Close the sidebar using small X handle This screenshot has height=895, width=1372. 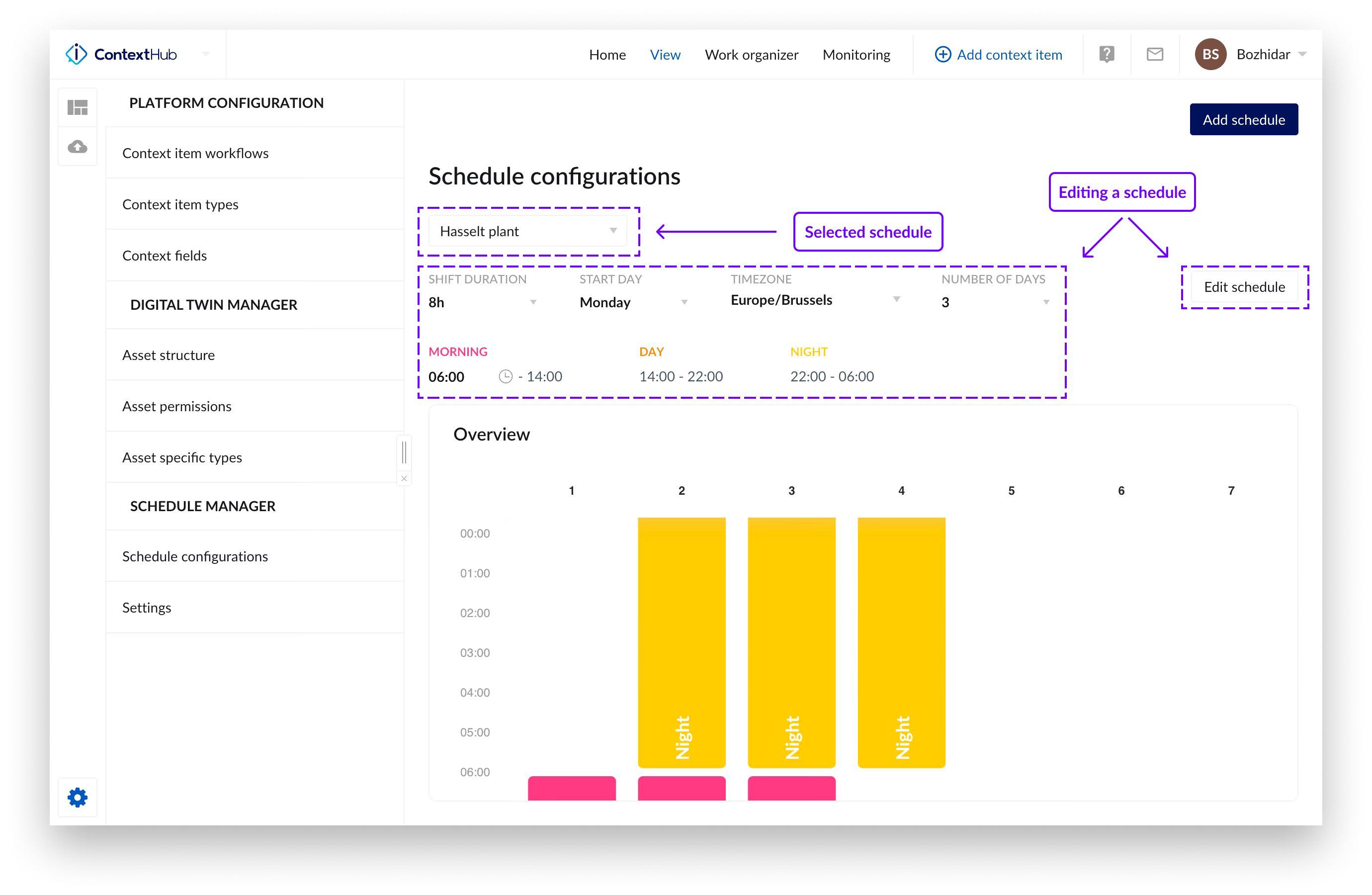tap(404, 479)
